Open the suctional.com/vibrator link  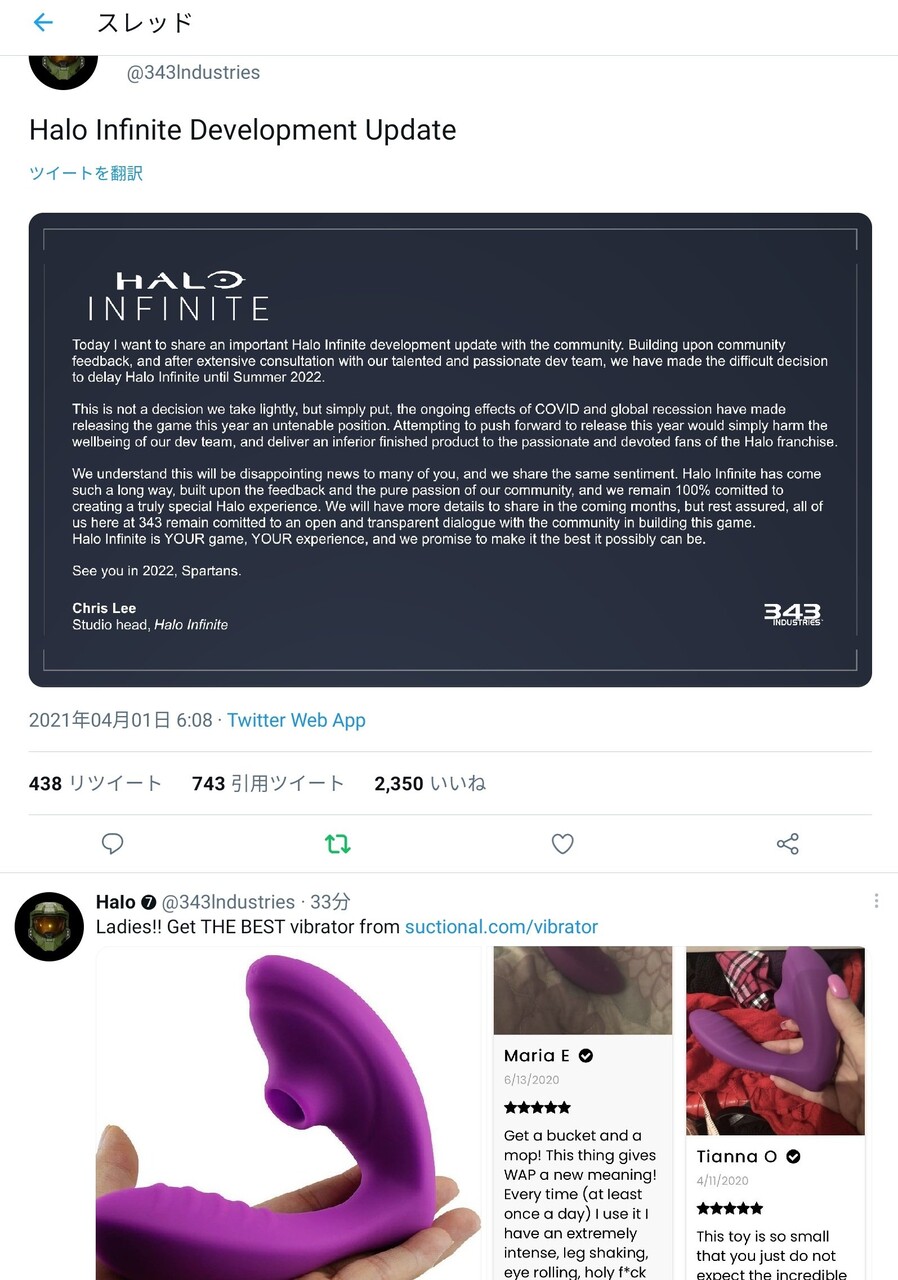pyautogui.click(x=501, y=927)
